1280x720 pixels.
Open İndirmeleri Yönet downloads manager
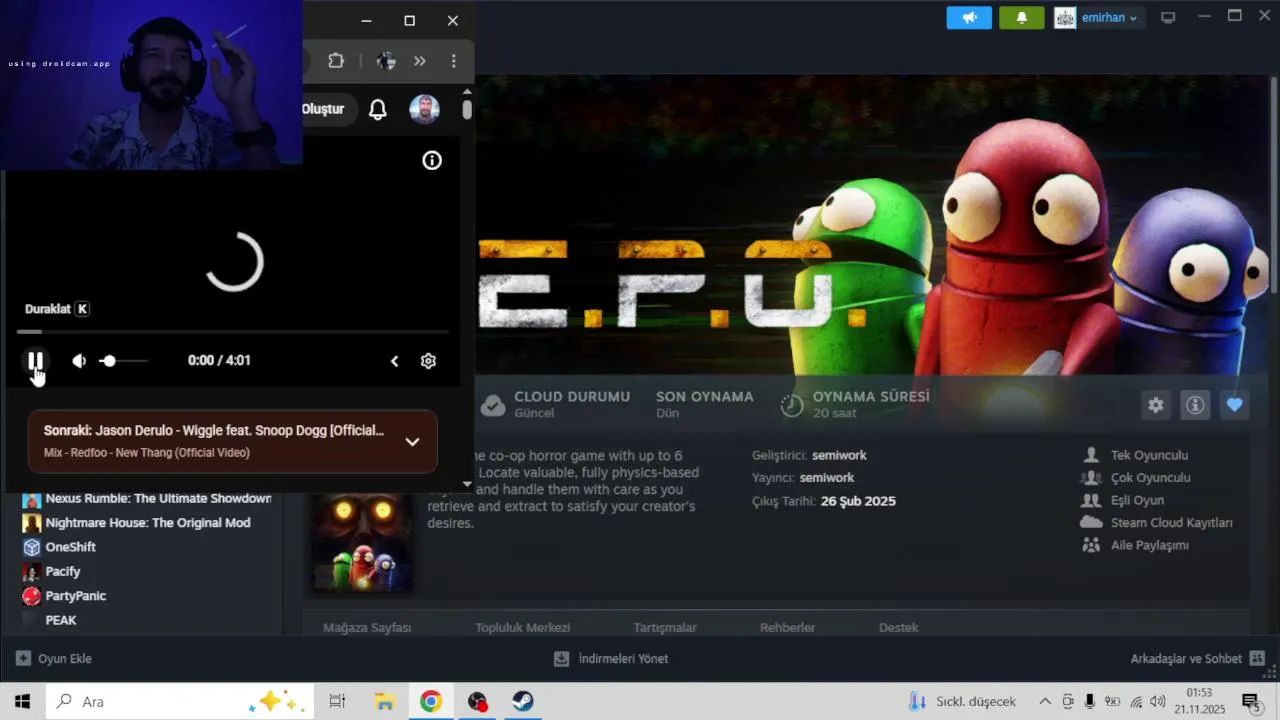pos(611,659)
